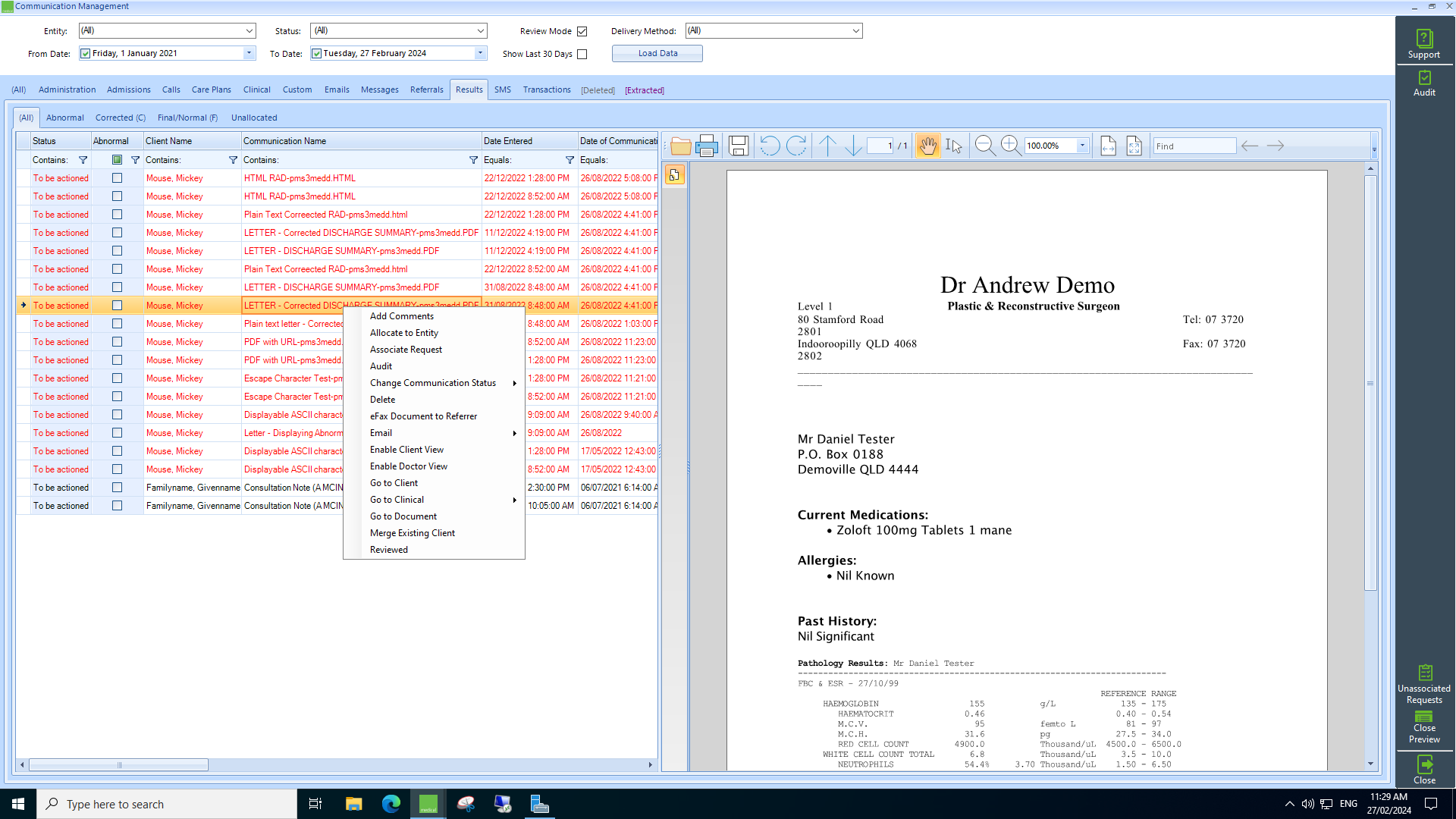
Task: Fit the whole page in view
Action: pos(1134,146)
